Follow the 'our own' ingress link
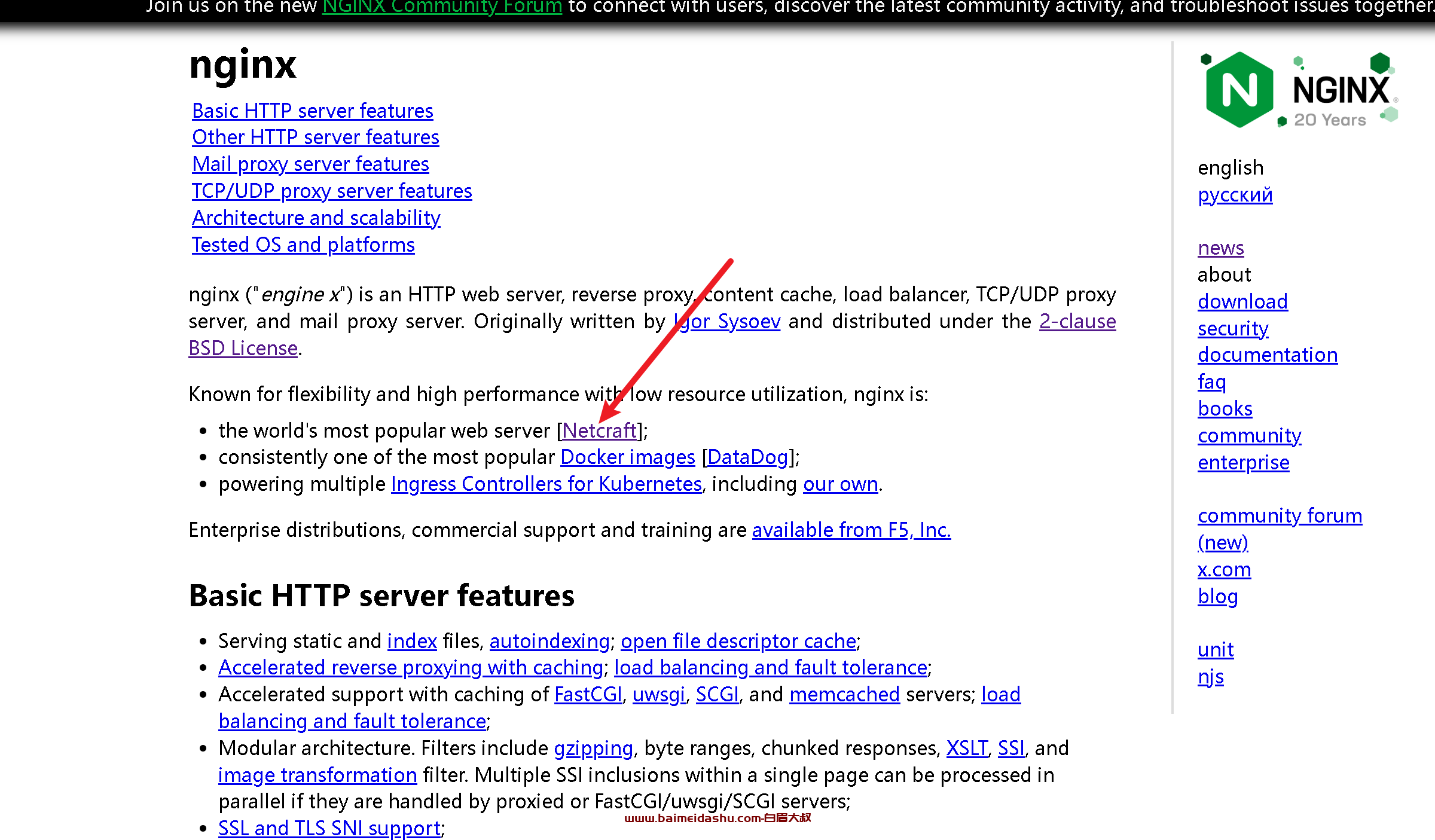Screen dimensions: 1435x840 click(x=840, y=484)
